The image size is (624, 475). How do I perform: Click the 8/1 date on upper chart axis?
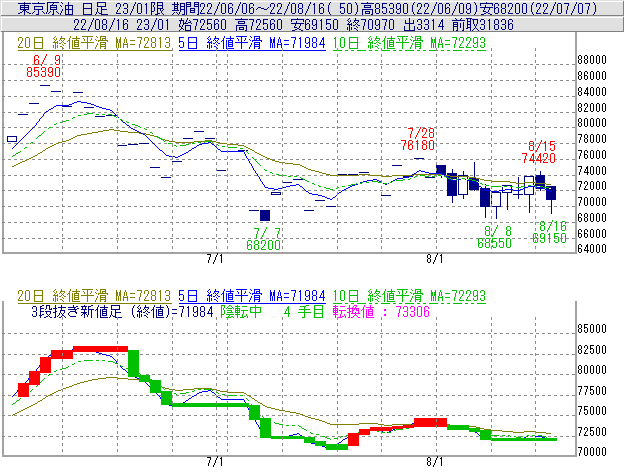pyautogui.click(x=435, y=259)
